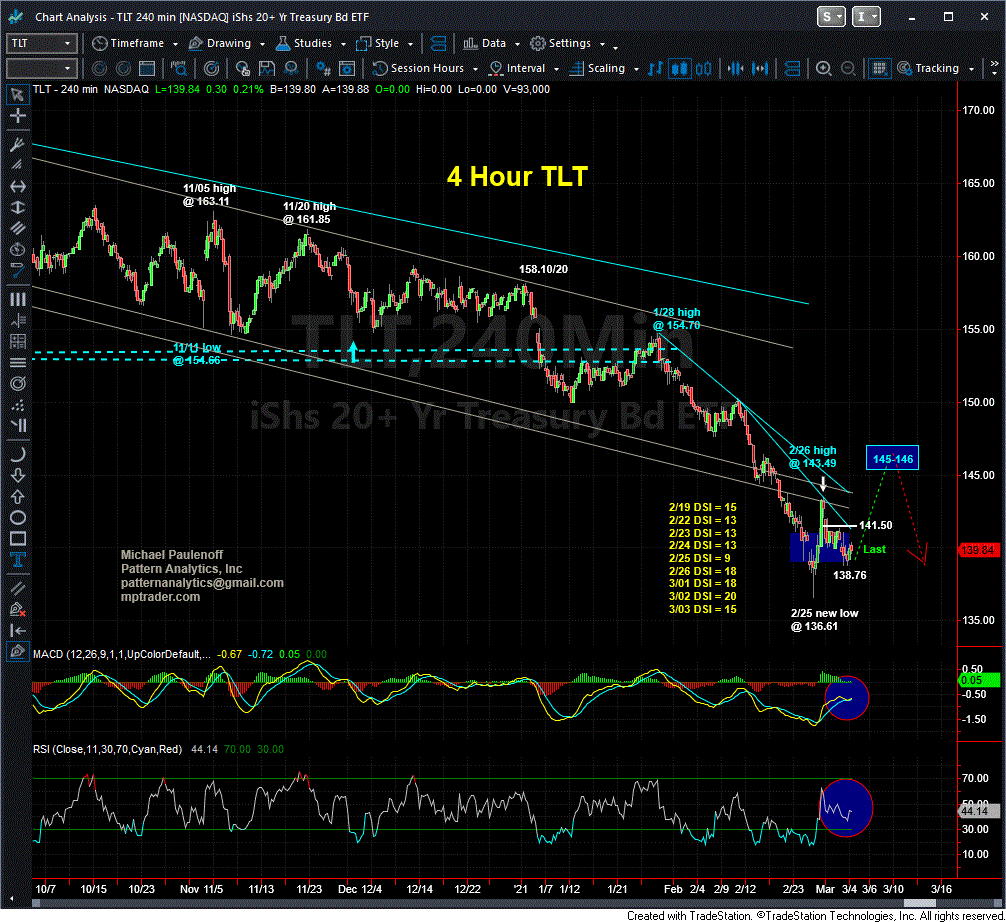1006x922 pixels.
Task: Insert a down arrow marker
Action: coord(17,475)
